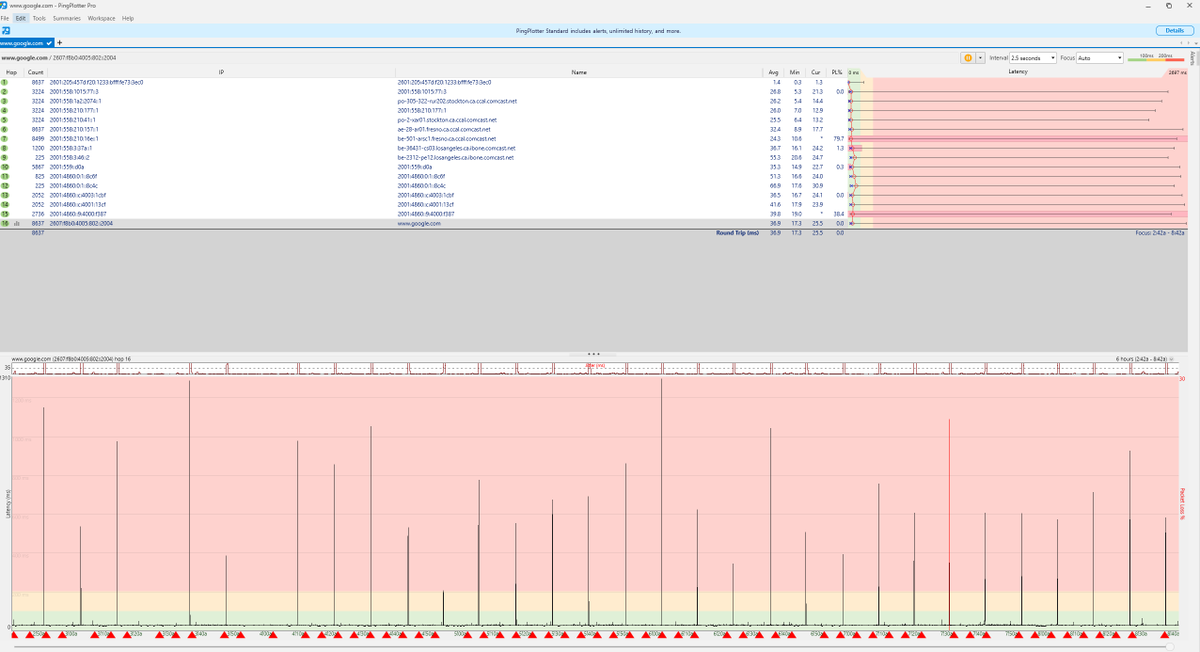Select the be-36431-cs03.losangeles.ca.ibone.comcast.net name cell
This screenshot has height=652, width=1200.
(x=456, y=148)
